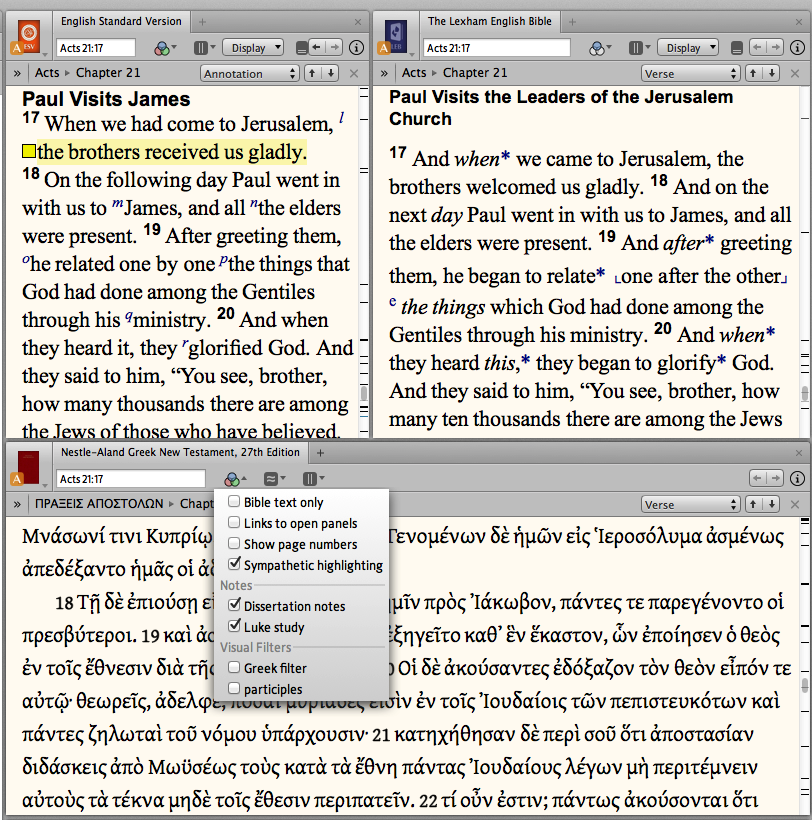Jump to previous verse in Lexham panel
Viewport: 812px width, 820px height.
753,73
